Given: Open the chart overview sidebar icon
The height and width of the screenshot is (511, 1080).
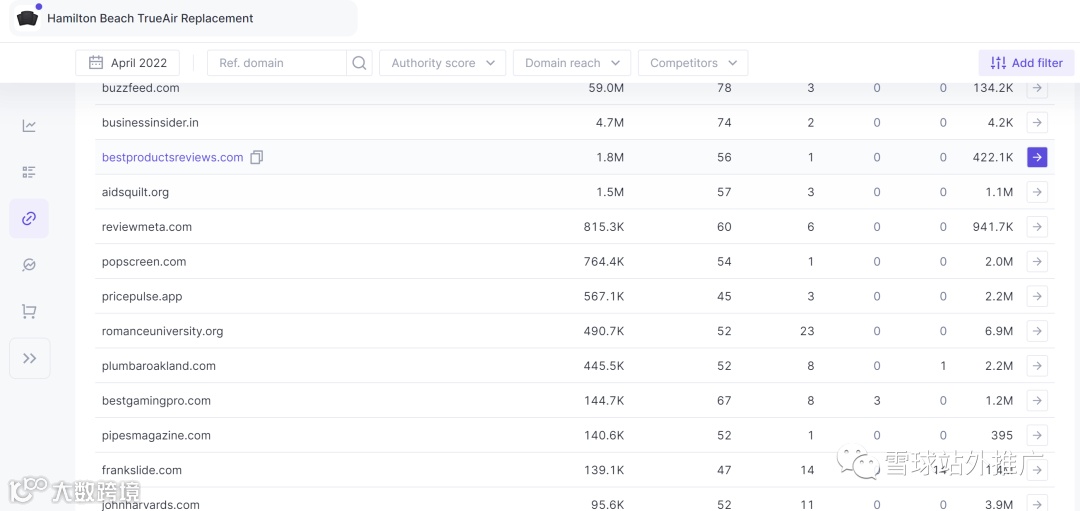Looking at the screenshot, I should click(29, 125).
